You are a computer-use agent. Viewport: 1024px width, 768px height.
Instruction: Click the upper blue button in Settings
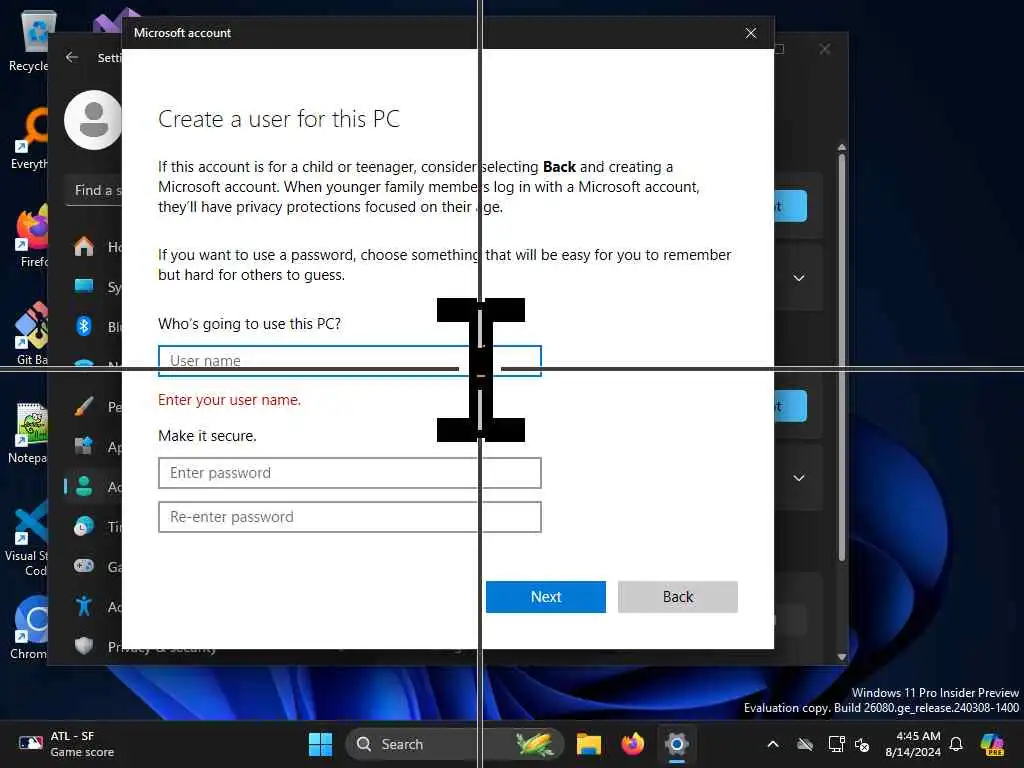[791, 206]
